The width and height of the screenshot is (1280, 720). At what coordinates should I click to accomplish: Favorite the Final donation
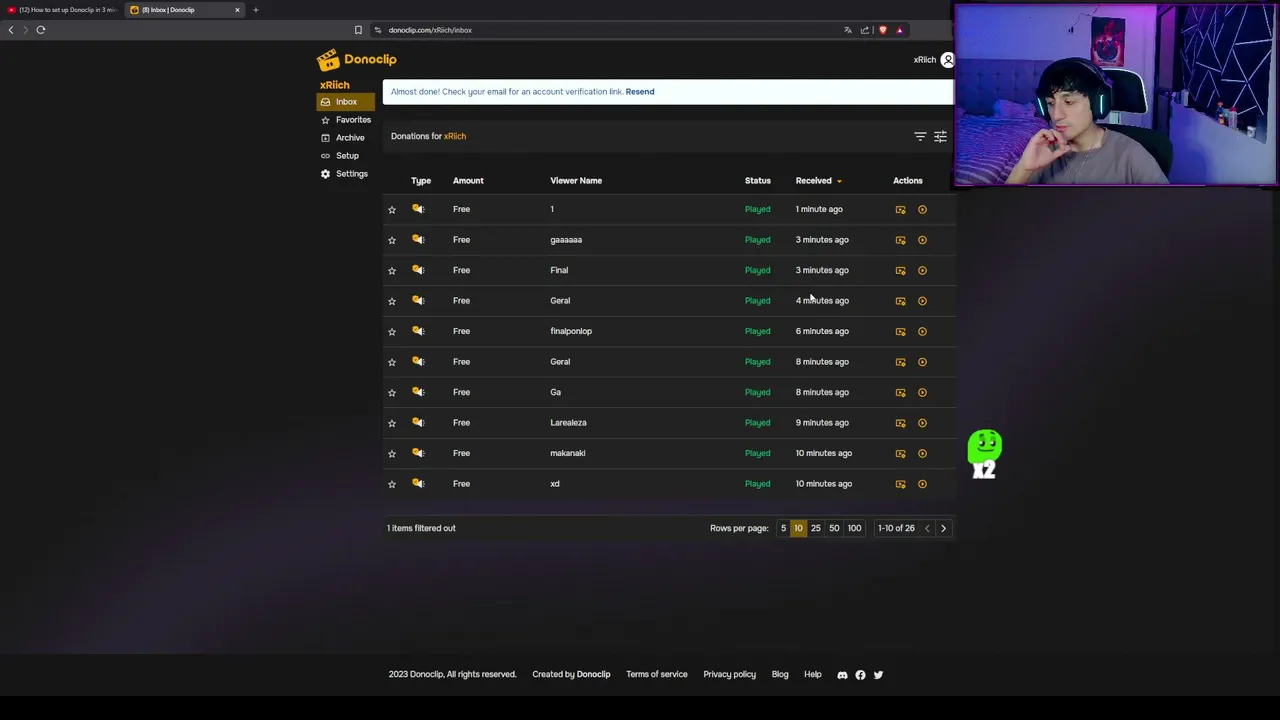(x=392, y=270)
